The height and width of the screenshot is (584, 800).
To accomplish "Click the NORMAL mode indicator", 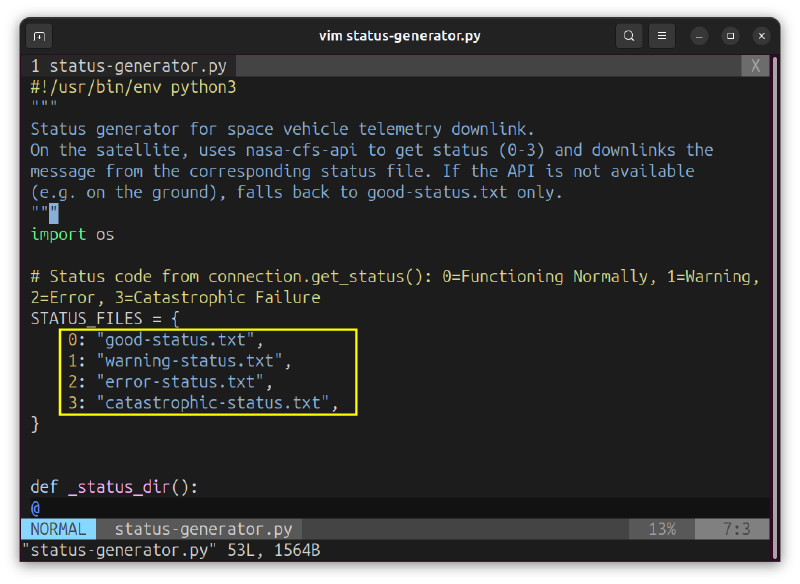I will 58,529.
